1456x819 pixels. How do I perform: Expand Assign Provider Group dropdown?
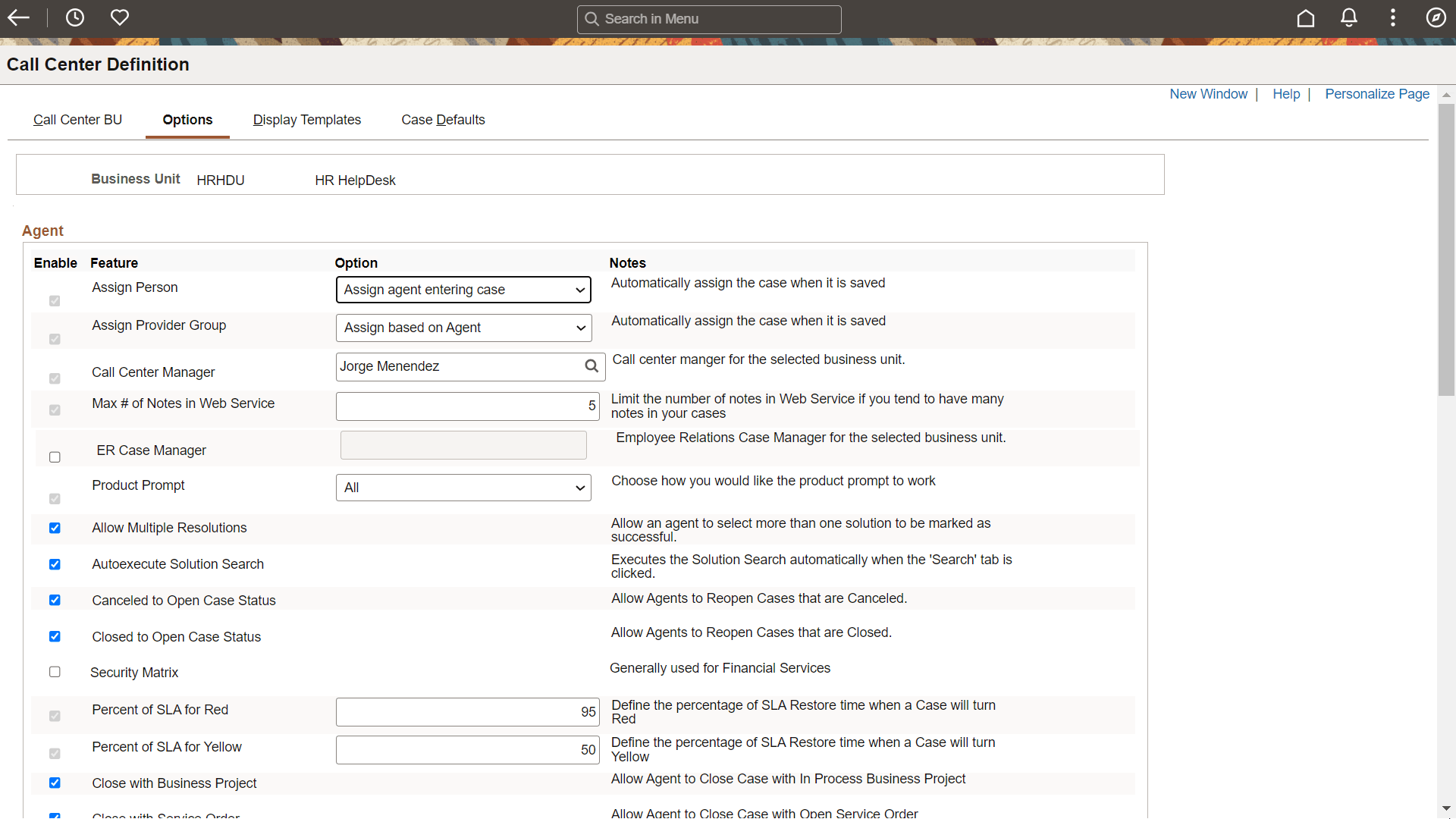coord(463,328)
